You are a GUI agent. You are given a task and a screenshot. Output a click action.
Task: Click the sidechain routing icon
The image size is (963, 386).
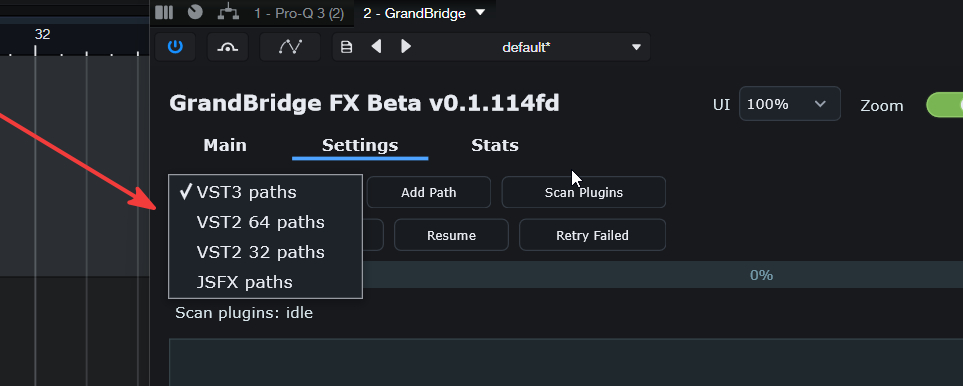tap(228, 47)
